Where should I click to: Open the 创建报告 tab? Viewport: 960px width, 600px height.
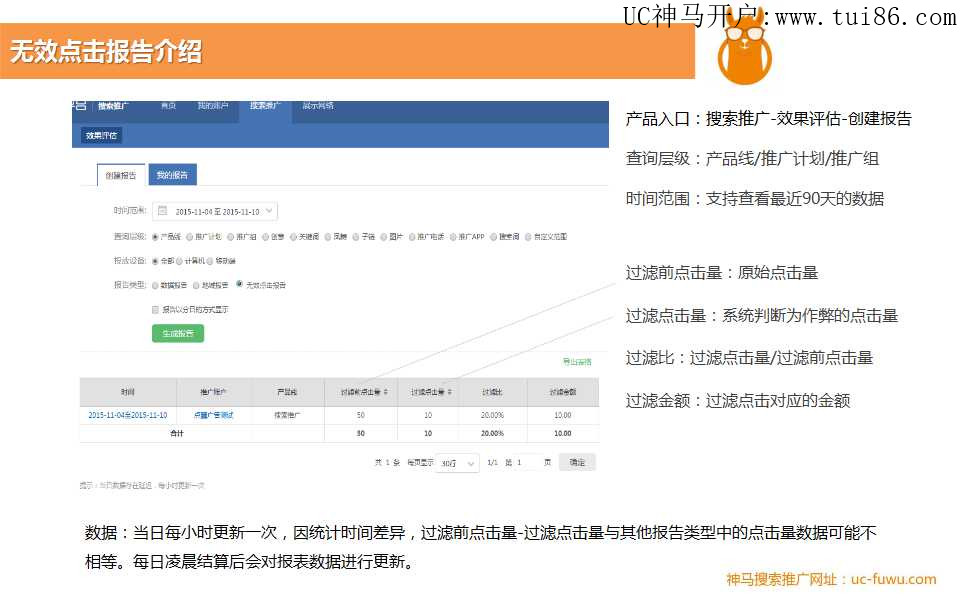120,175
